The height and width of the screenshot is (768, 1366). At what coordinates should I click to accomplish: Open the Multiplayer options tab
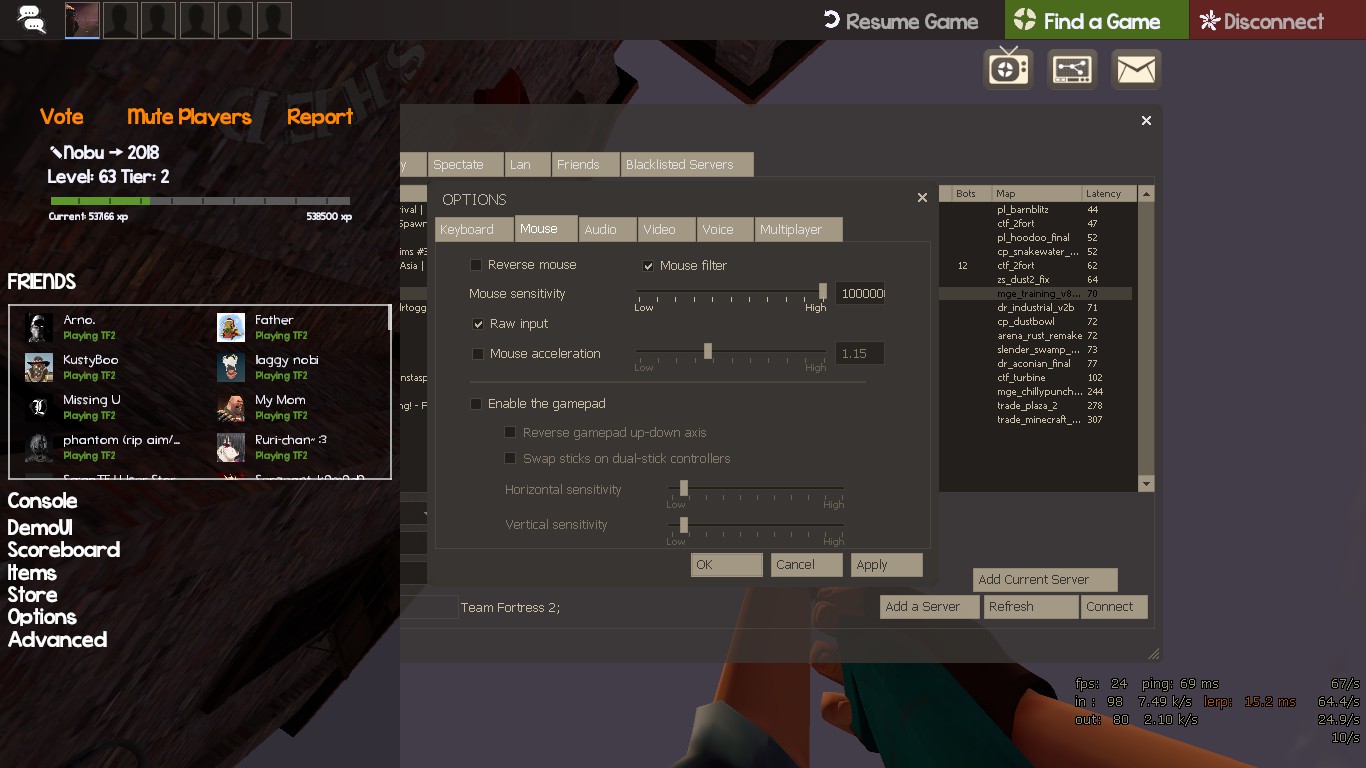point(799,230)
